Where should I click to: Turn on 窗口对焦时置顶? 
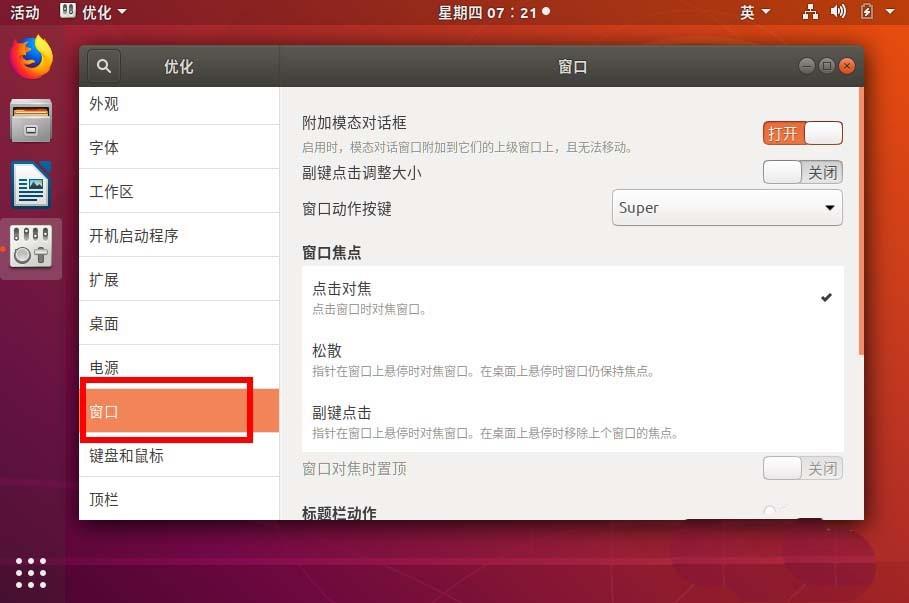click(x=802, y=468)
